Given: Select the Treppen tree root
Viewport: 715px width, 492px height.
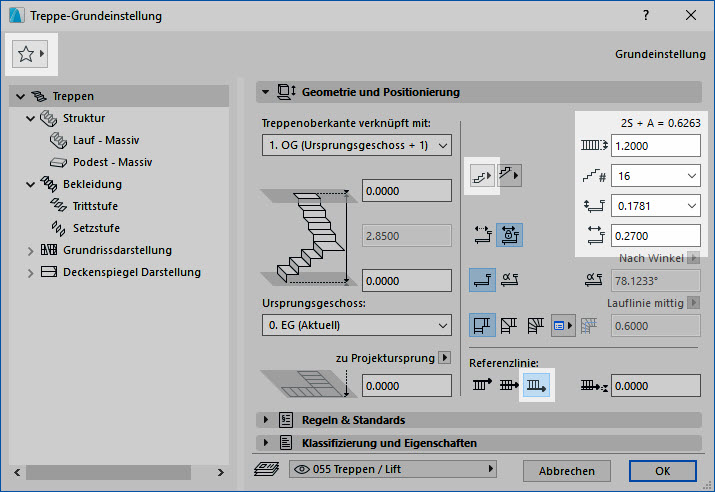Looking at the screenshot, I should point(119,96).
